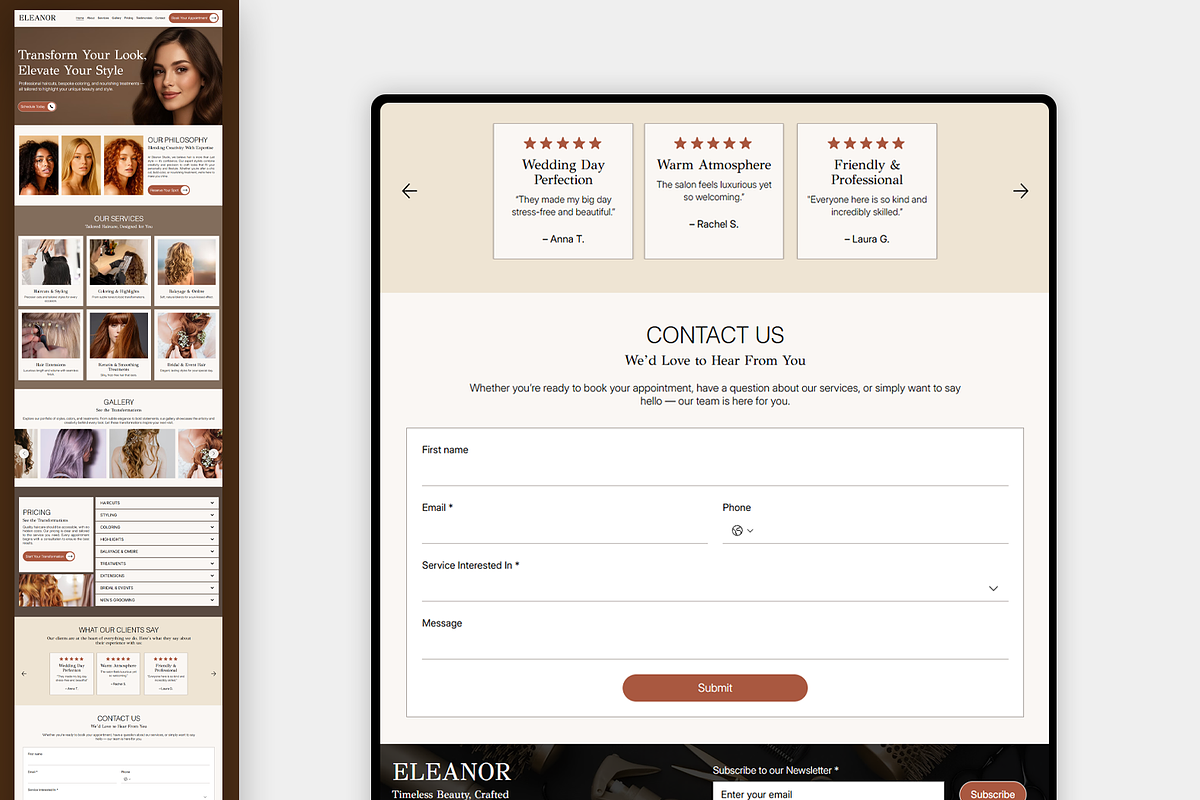Click the Schedule Today hero button
Viewport: 1200px width, 800px height.
coord(37,106)
